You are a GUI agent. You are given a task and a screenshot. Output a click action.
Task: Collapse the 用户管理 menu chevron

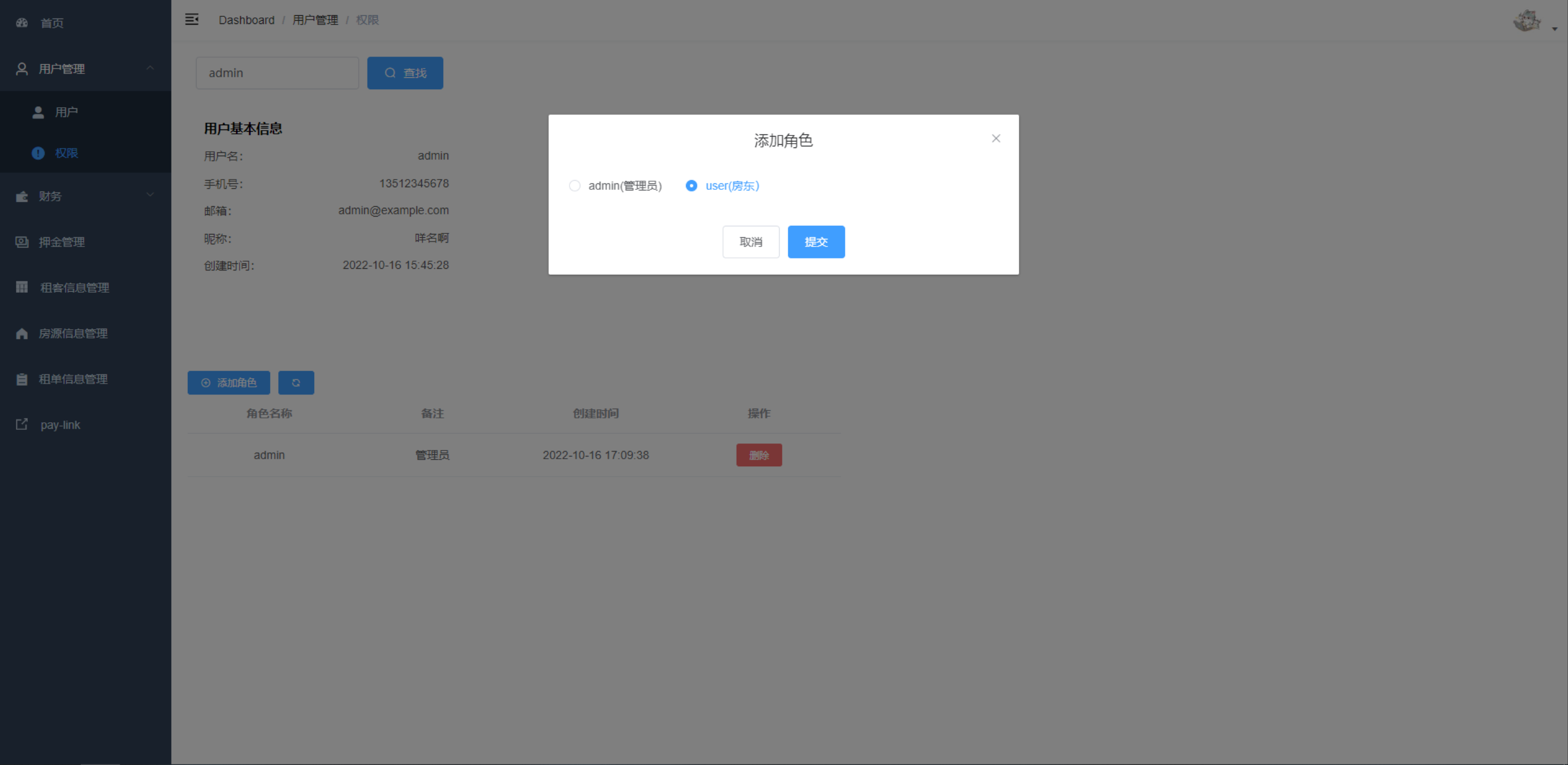[150, 68]
